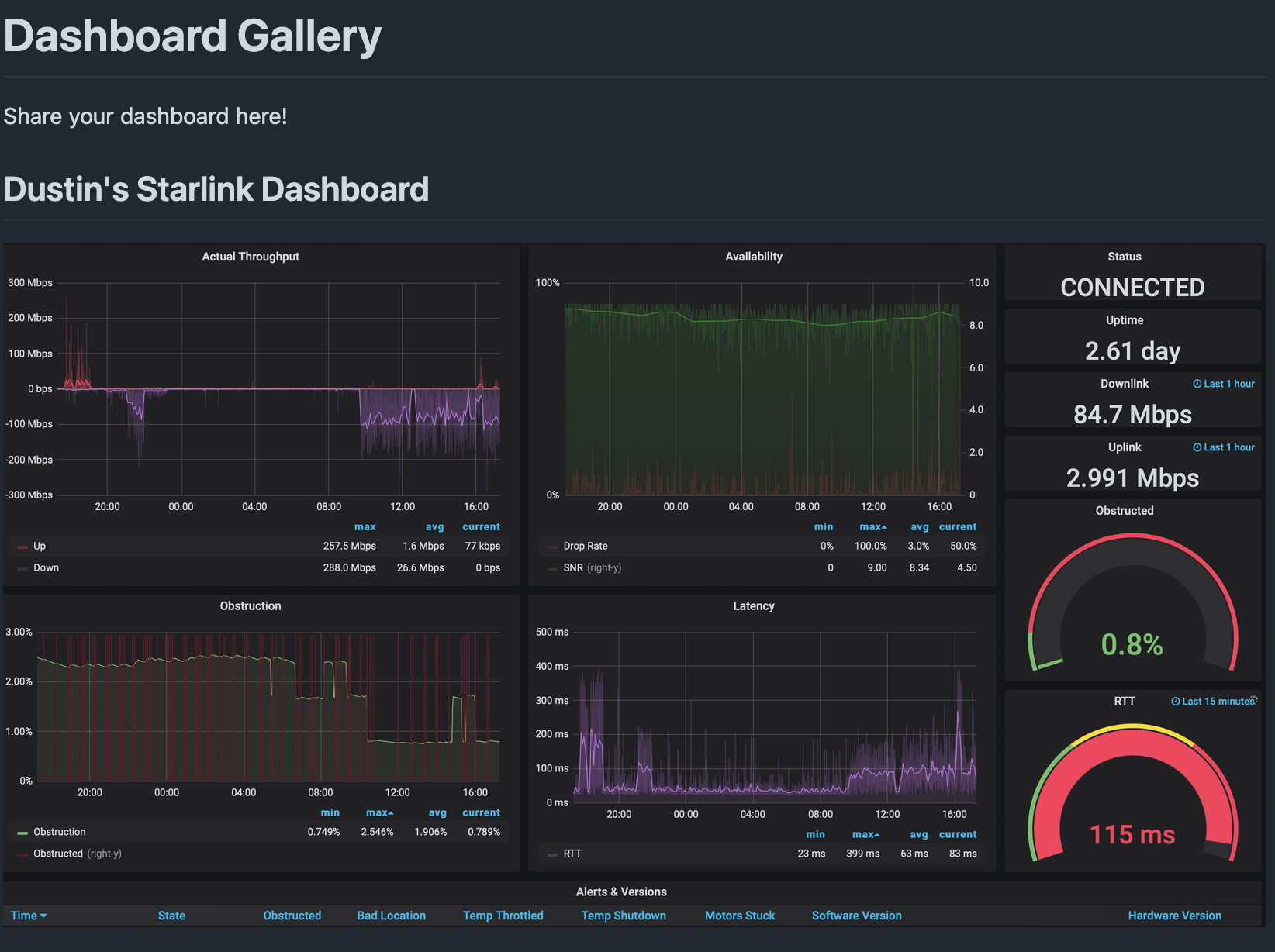Click the CONNECTED status value

click(x=1132, y=288)
